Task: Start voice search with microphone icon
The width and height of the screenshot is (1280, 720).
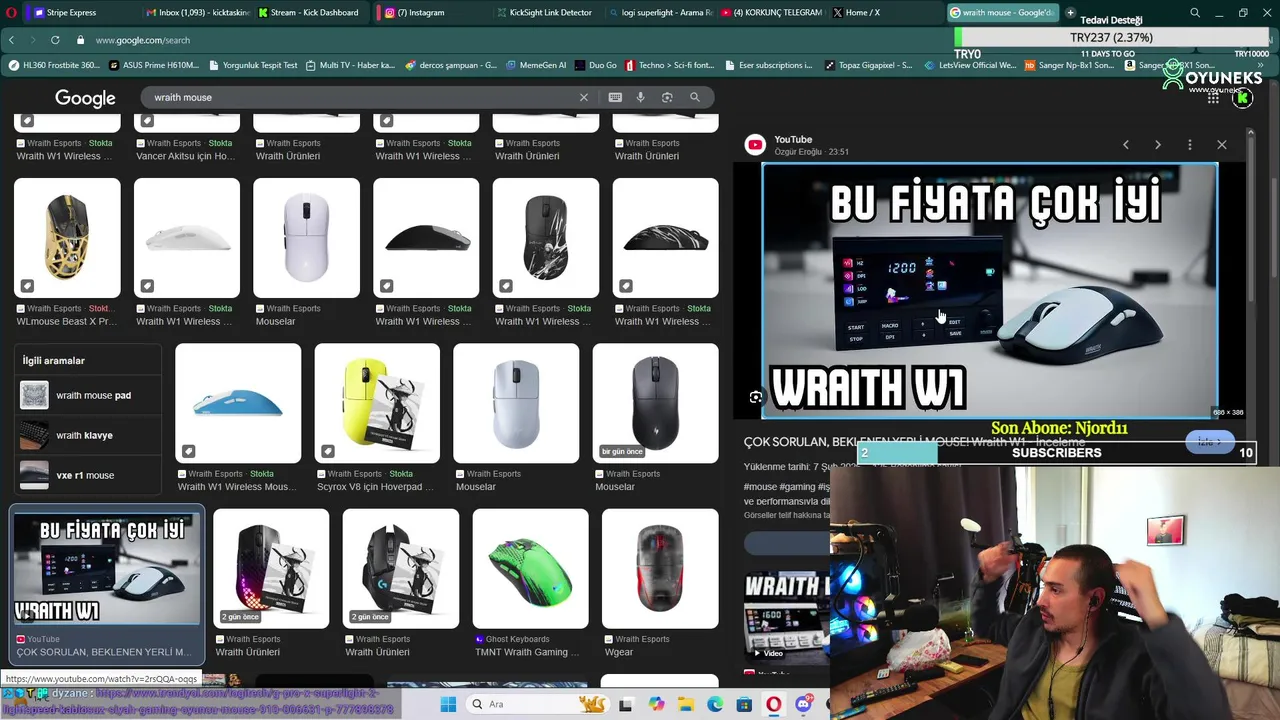Action: pyautogui.click(x=641, y=97)
